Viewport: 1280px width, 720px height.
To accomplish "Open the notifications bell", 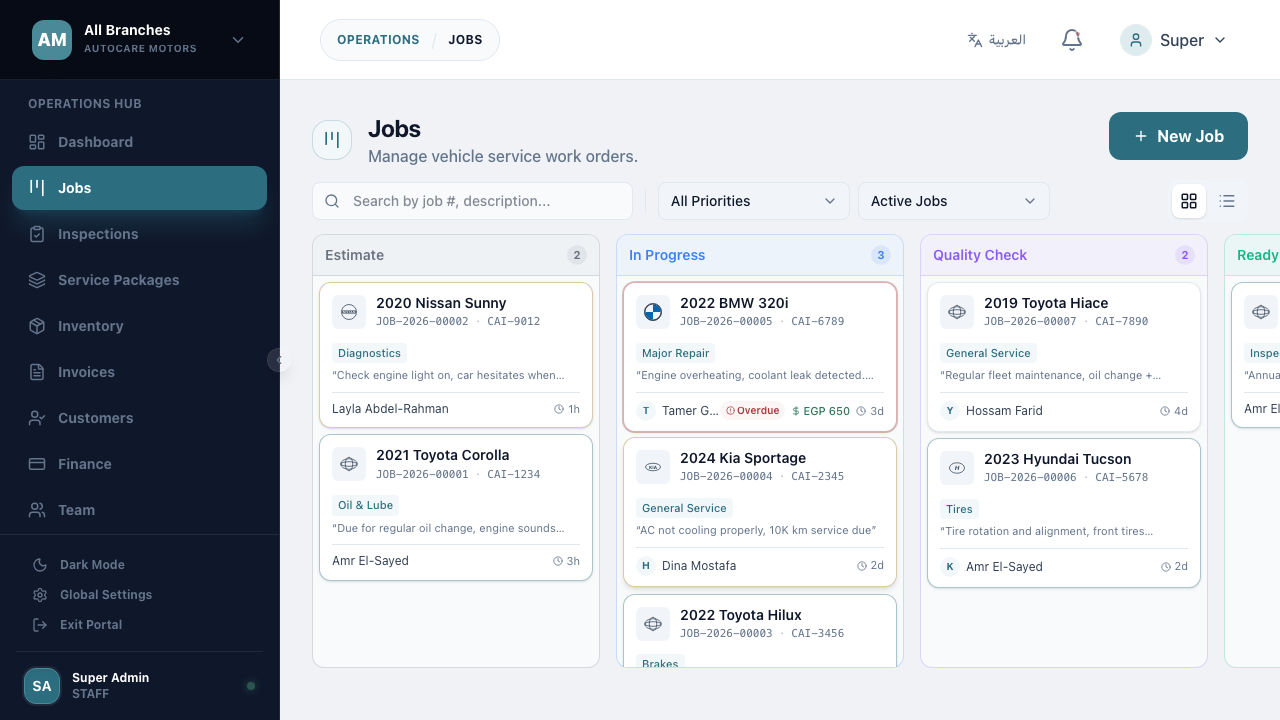I will (x=1072, y=40).
